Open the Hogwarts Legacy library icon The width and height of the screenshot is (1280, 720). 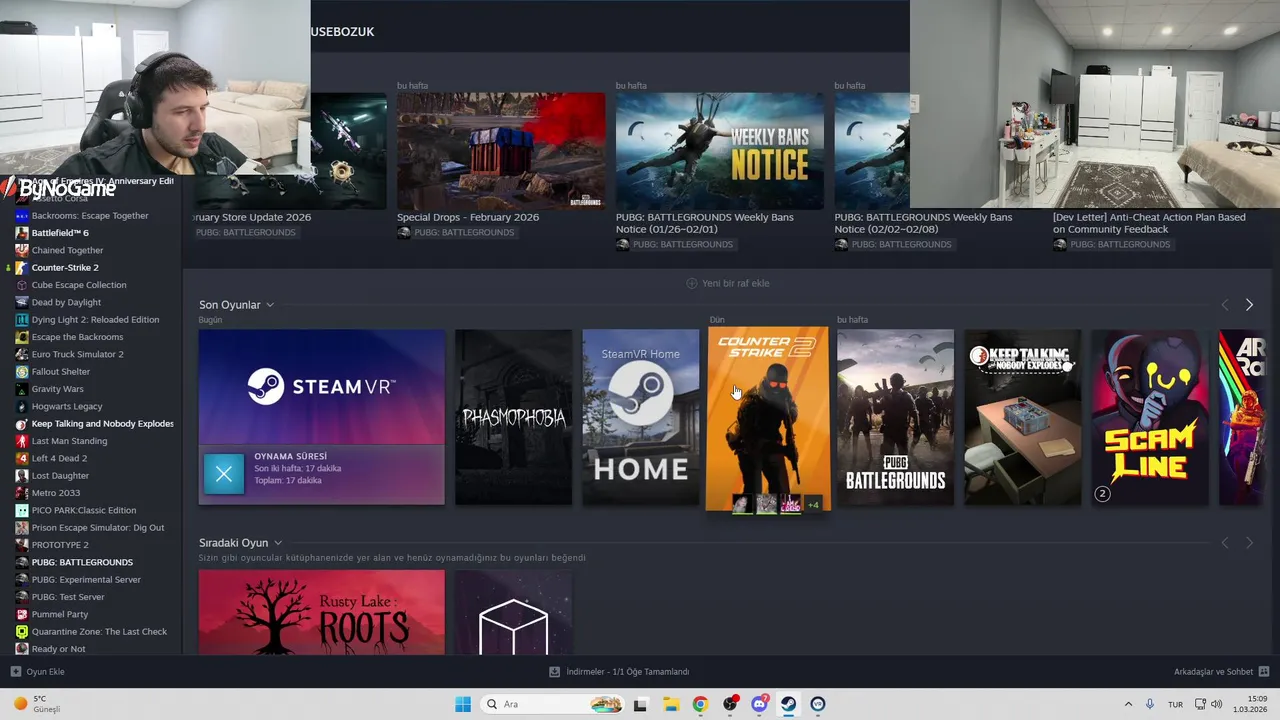click(x=22, y=406)
